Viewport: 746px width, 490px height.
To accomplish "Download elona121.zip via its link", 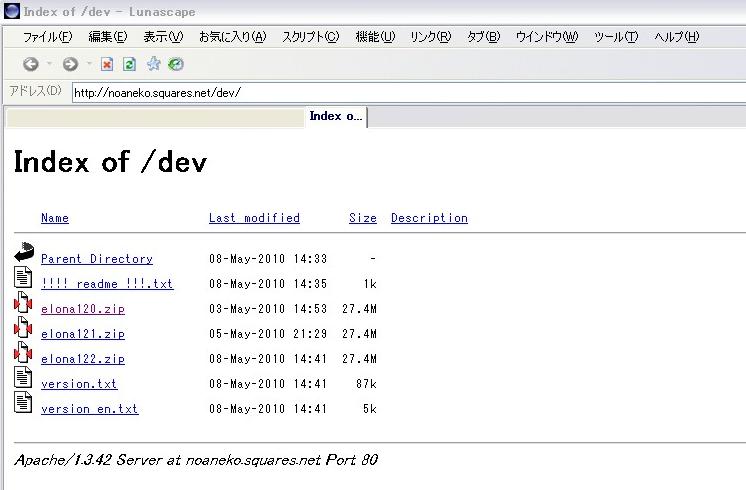I will [83, 334].
